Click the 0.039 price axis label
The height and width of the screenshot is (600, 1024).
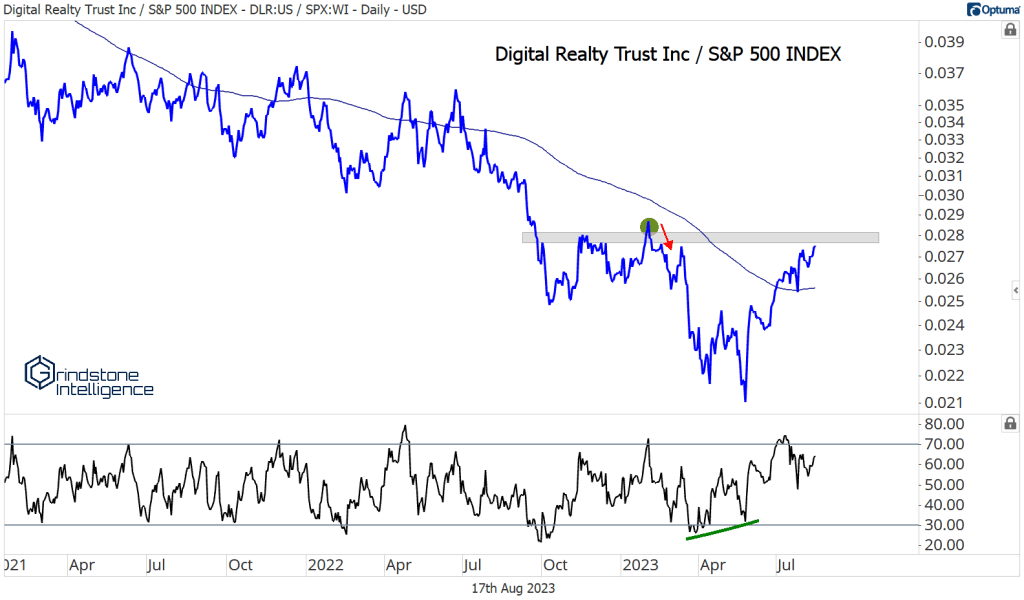[944, 42]
